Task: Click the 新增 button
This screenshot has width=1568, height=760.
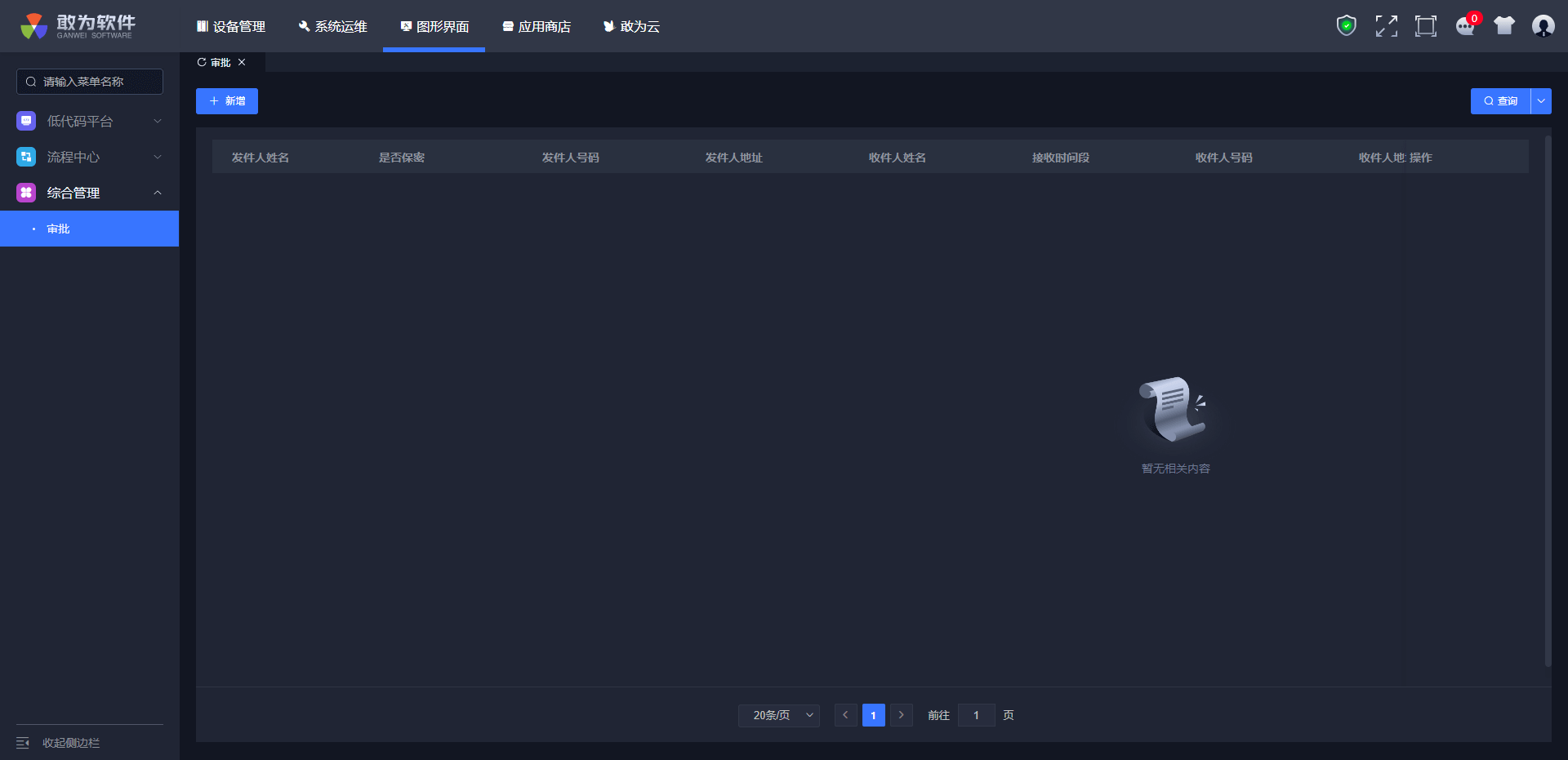Action: [x=227, y=101]
